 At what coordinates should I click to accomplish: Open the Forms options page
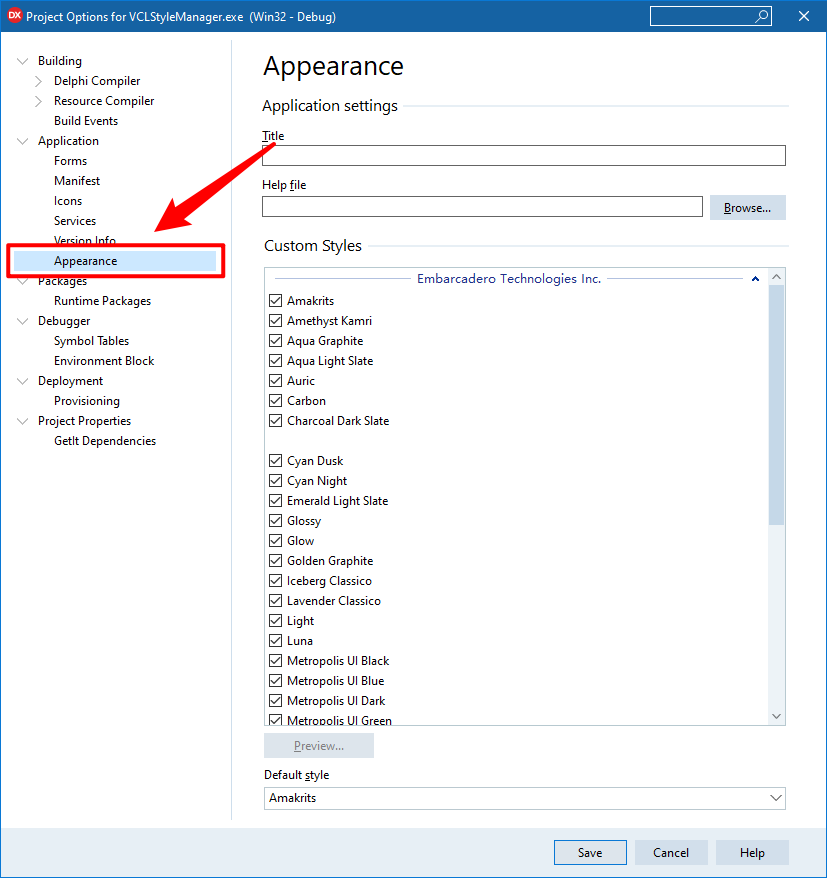[71, 161]
